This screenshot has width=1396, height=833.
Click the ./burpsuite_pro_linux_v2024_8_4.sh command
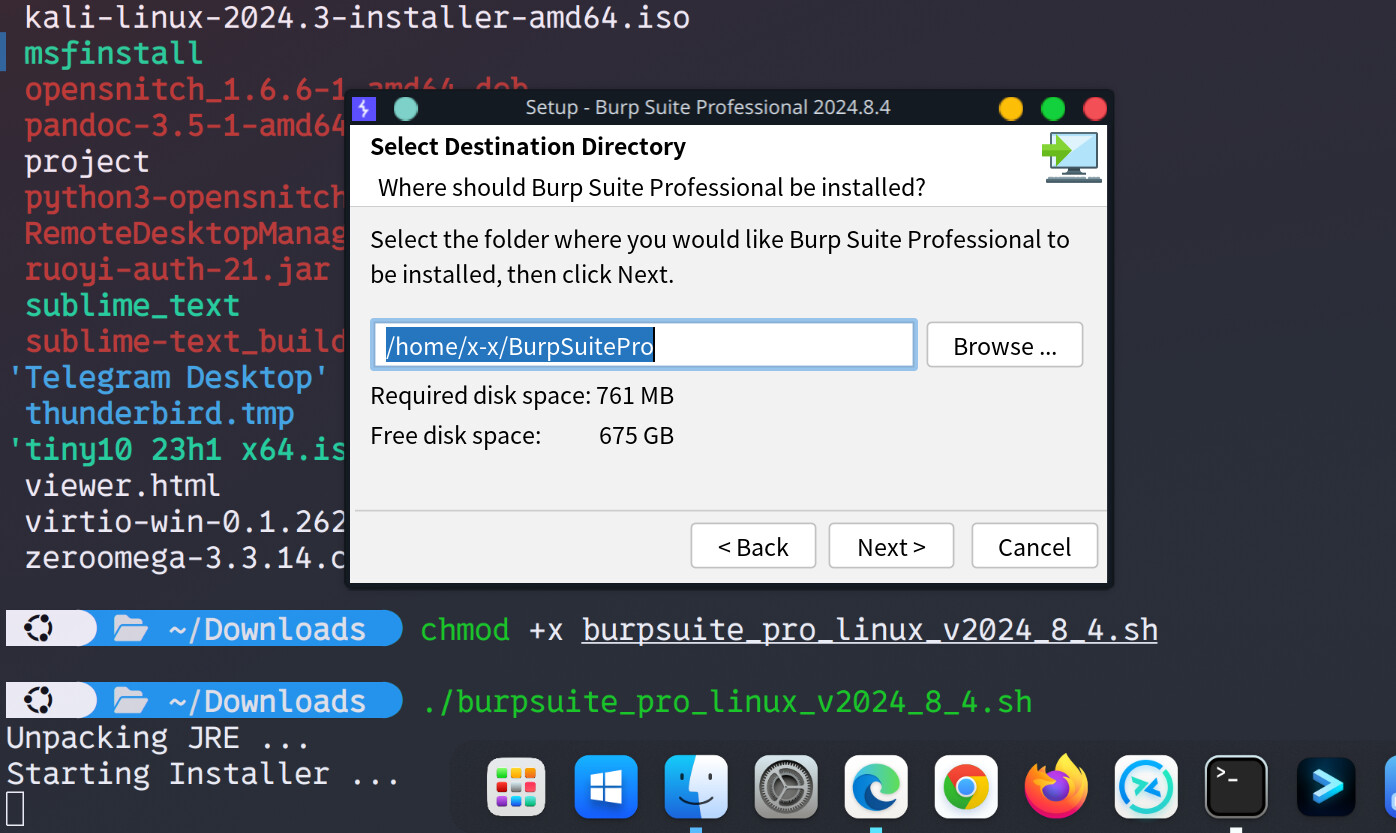(x=727, y=702)
